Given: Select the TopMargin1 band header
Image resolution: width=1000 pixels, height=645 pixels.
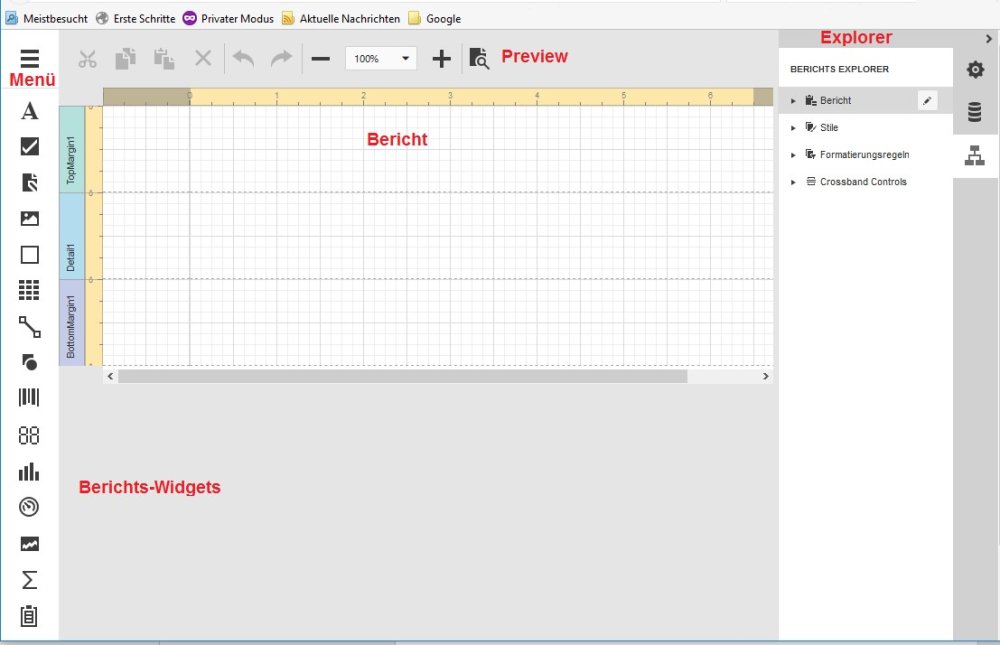Looking at the screenshot, I should pos(71,149).
